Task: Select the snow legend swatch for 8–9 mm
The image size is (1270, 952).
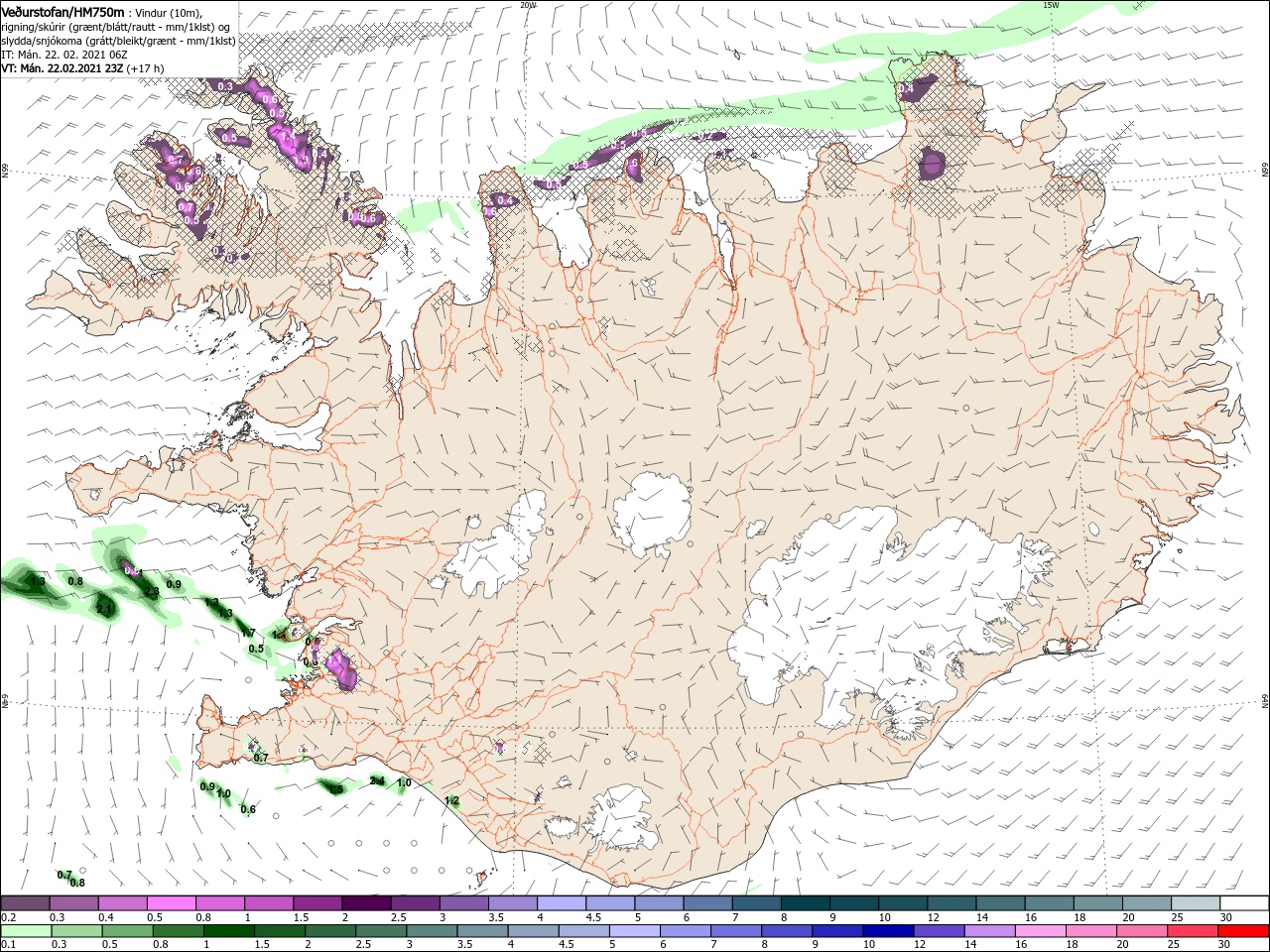Action: point(804,903)
